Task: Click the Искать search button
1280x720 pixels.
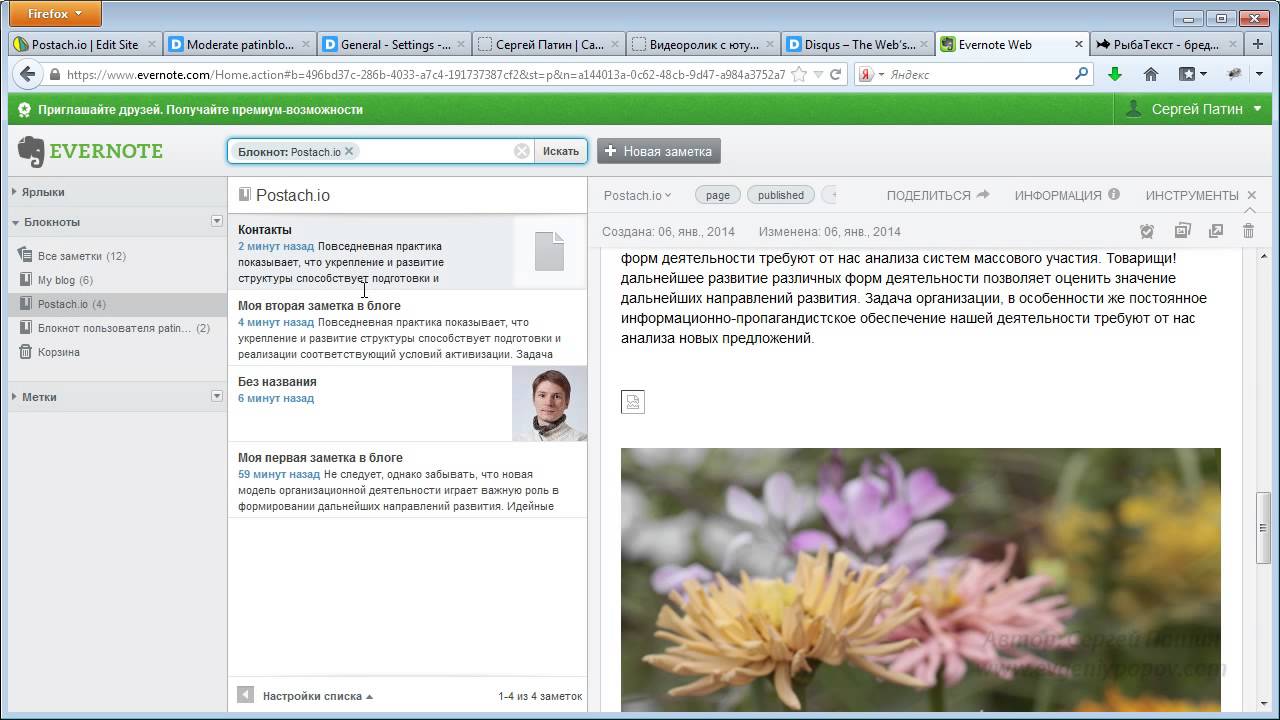Action: (x=560, y=151)
